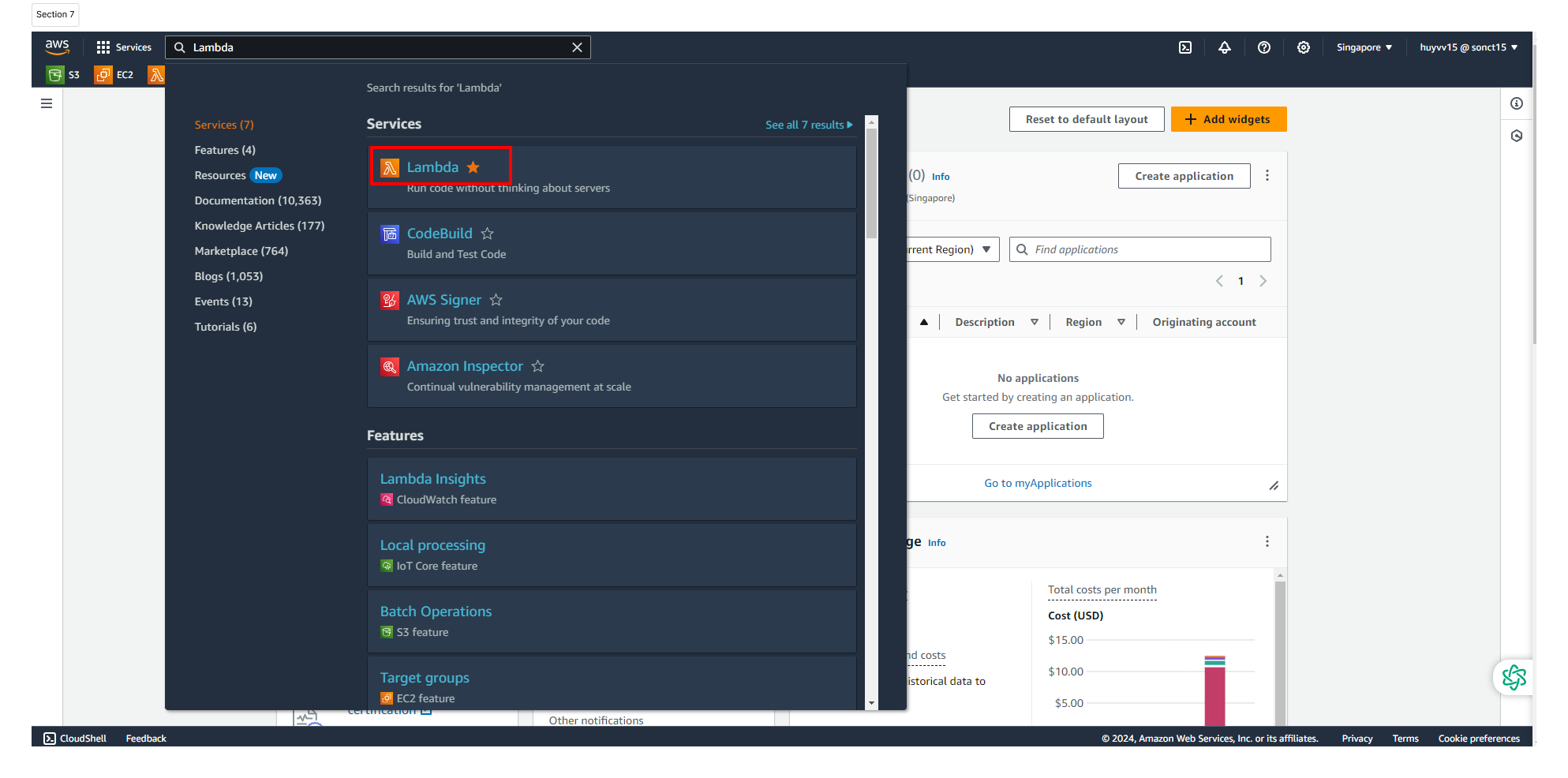Toggle the left navigation hamburger menu
Image resolution: width=1568 pixels, height=778 pixels.
[x=47, y=103]
